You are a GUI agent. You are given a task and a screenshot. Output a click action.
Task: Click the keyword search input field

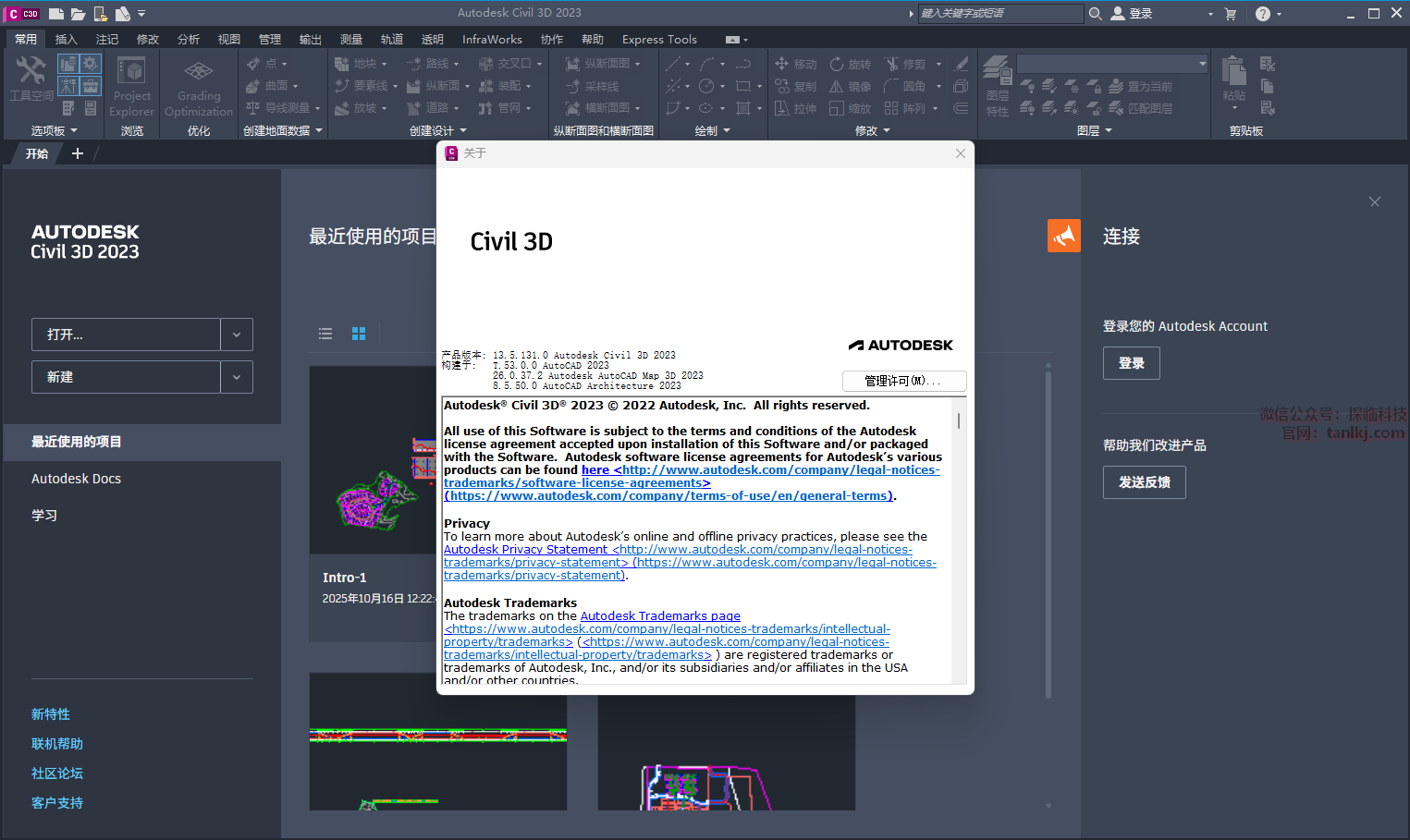pyautogui.click(x=1001, y=14)
